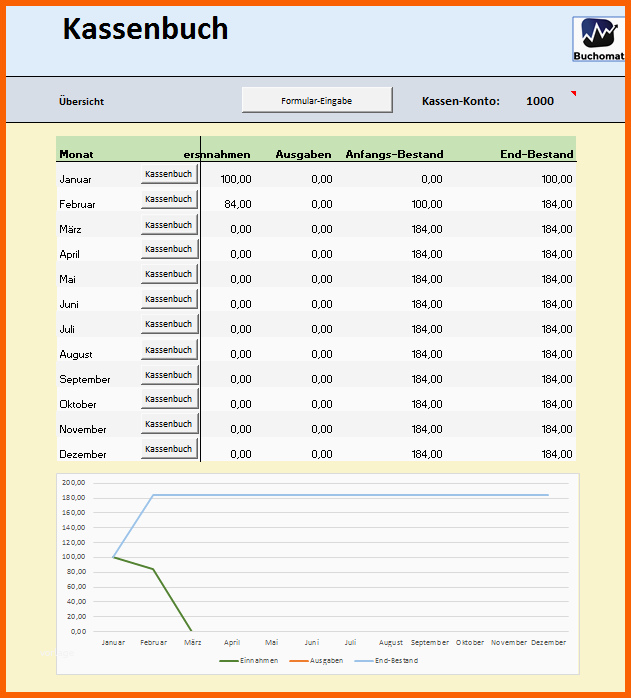Open the Kassenbuch for Februar
Viewport: 631px width, 698px height.
click(x=169, y=199)
